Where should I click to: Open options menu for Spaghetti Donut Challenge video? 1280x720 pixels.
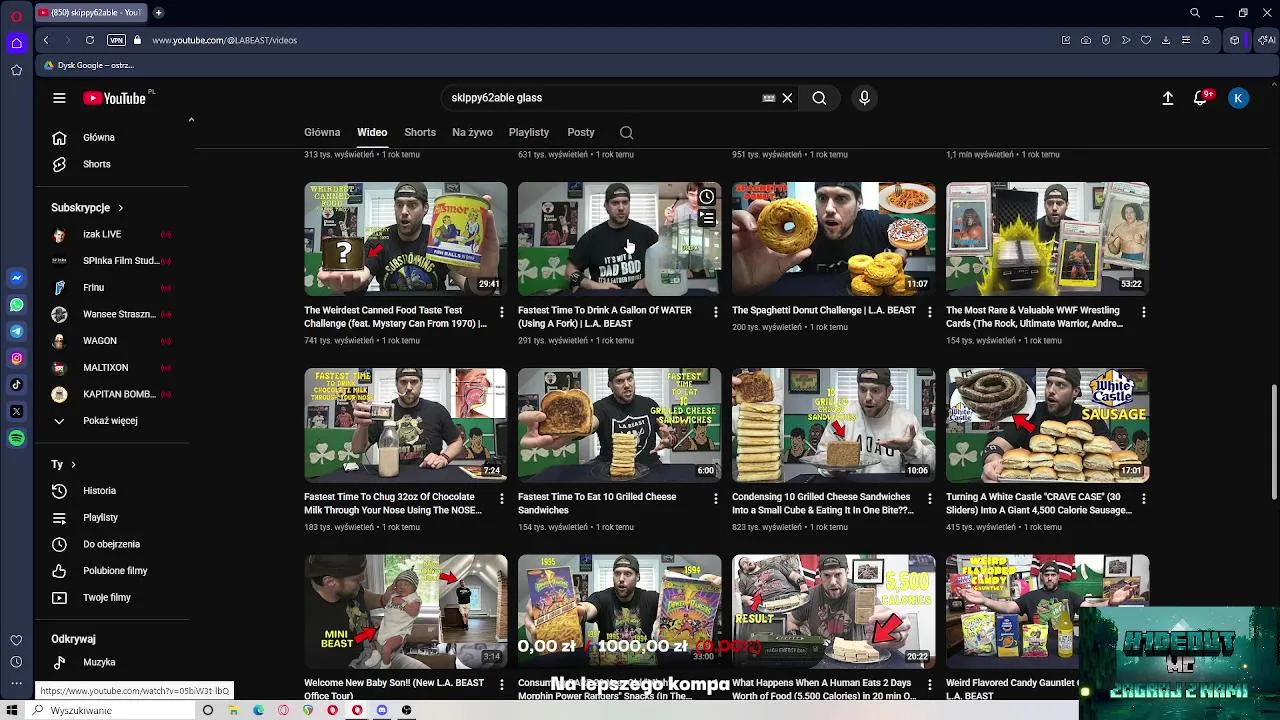tap(929, 312)
